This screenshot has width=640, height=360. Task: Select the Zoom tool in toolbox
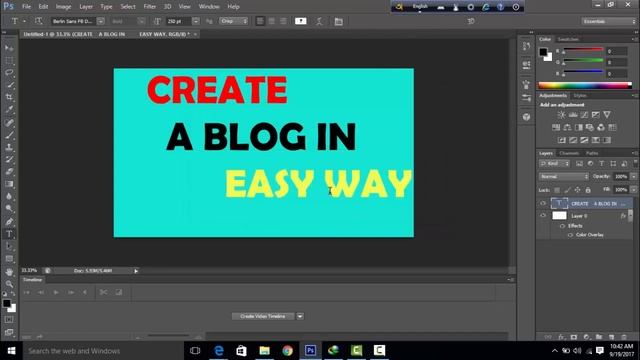point(9,284)
